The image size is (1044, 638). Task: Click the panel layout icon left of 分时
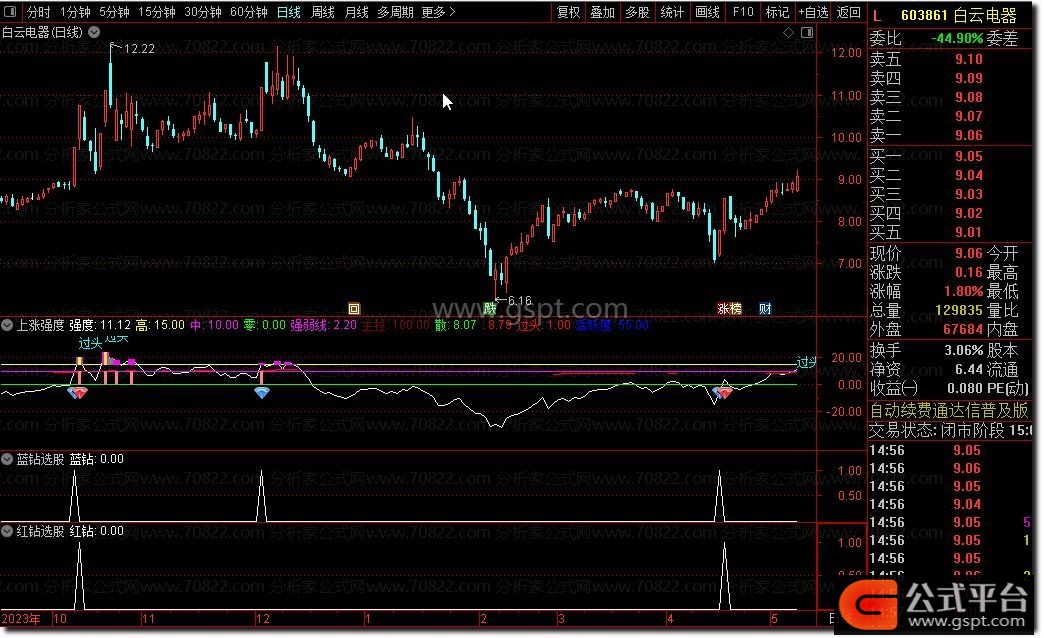click(11, 12)
